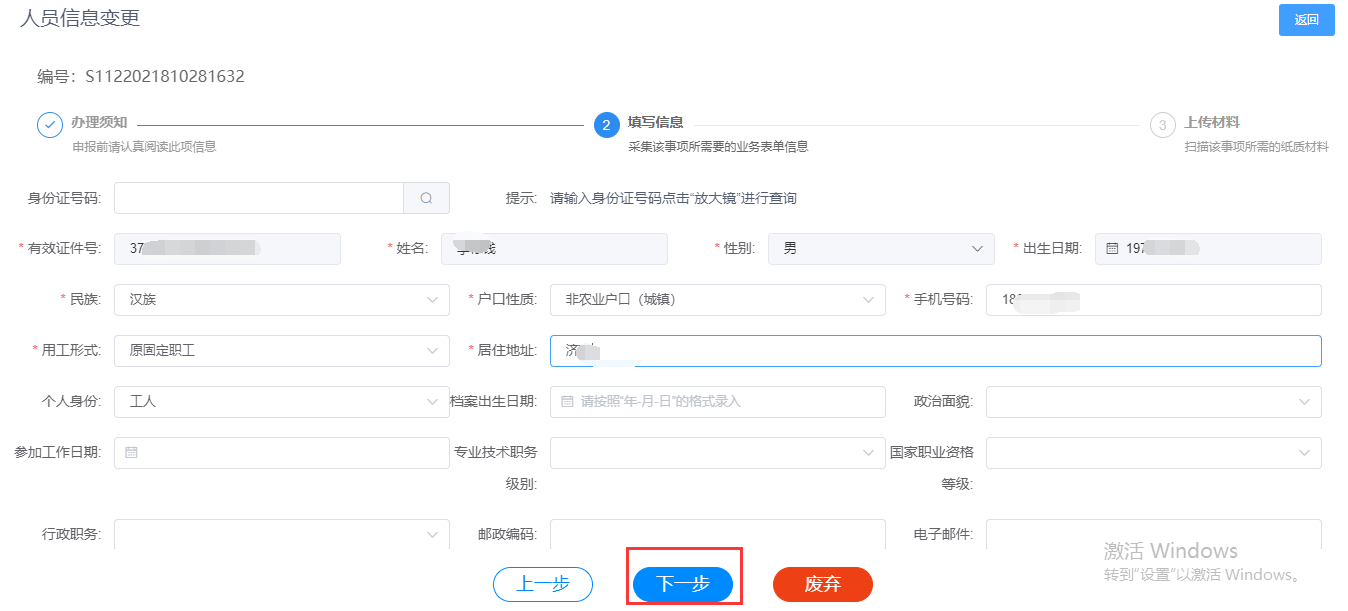Image resolution: width=1348 pixels, height=611 pixels.
Task: Click the 上一步 button
Action: coord(543,584)
